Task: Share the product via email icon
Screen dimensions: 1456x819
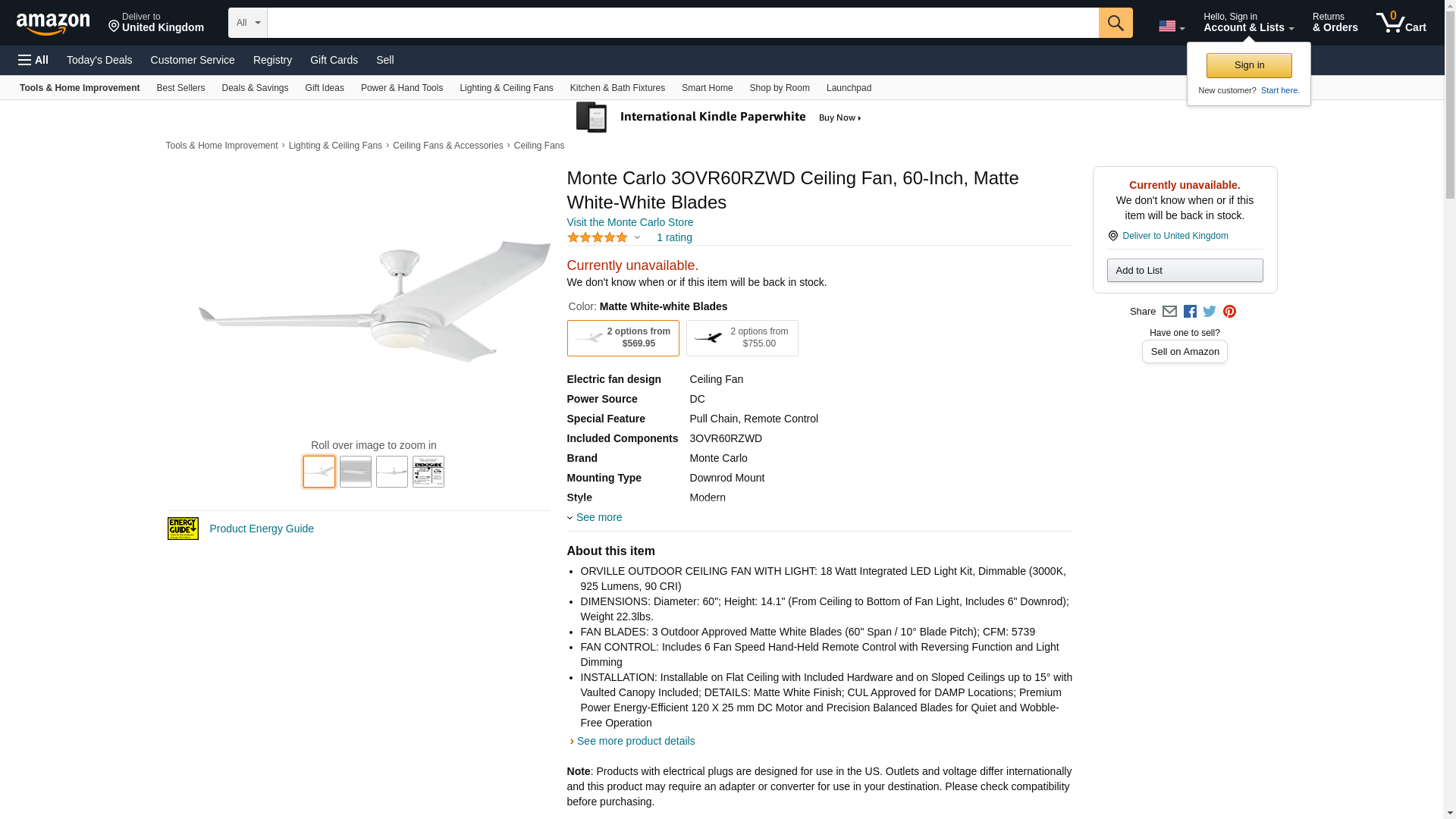Action: (1169, 312)
